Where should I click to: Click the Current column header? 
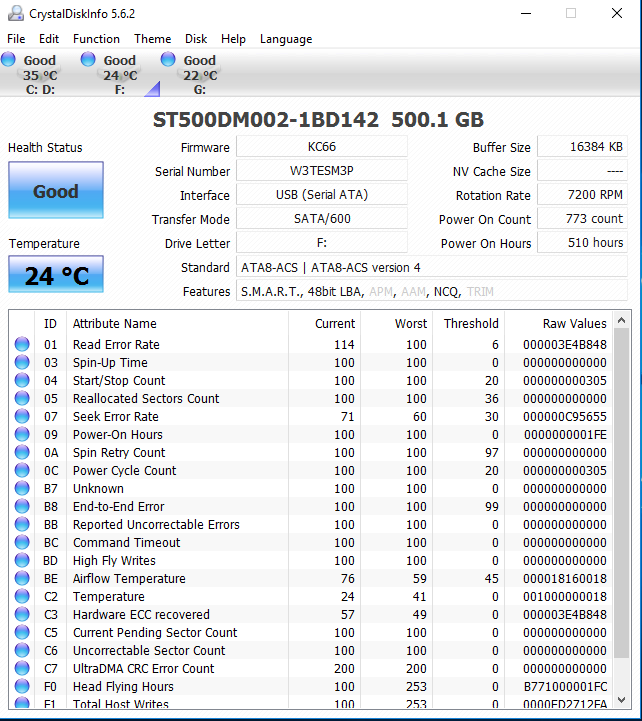(x=324, y=323)
